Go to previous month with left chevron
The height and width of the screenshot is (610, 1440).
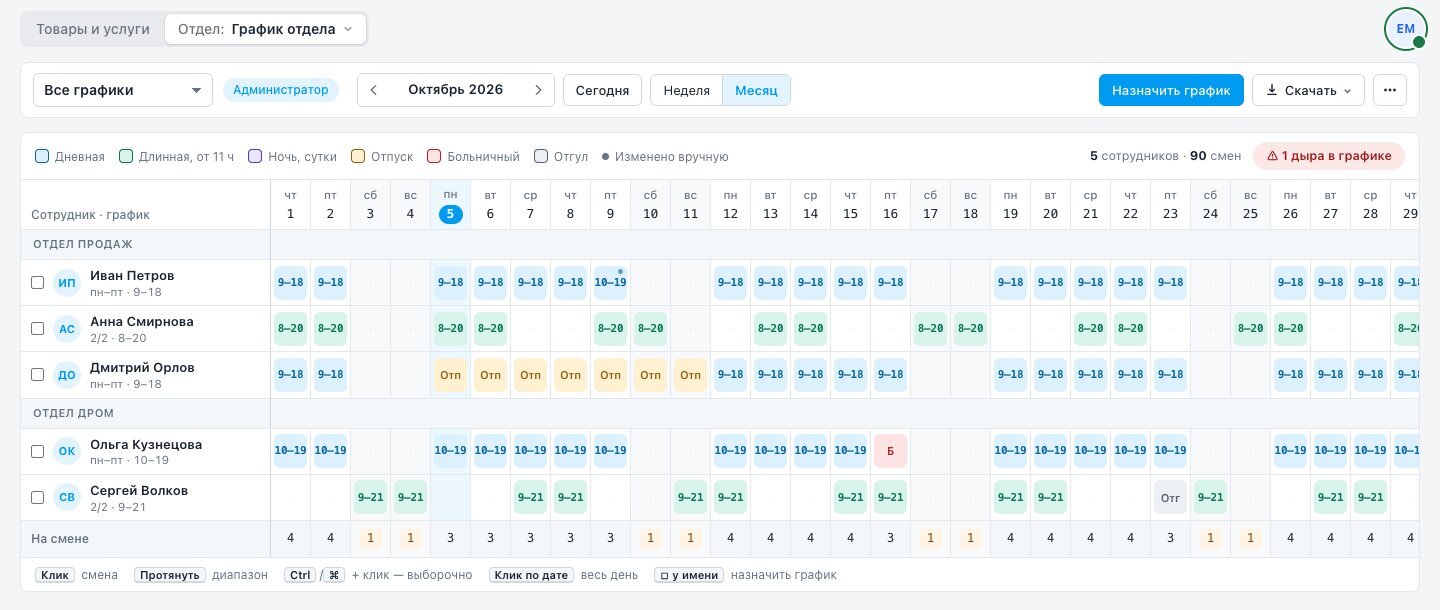coord(373,90)
